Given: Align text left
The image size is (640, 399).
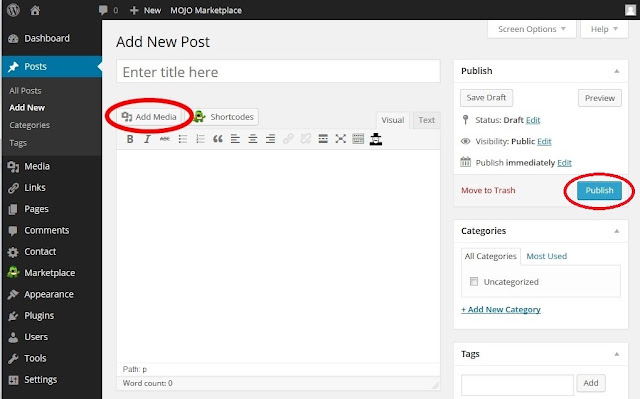Looking at the screenshot, I should pos(235,139).
